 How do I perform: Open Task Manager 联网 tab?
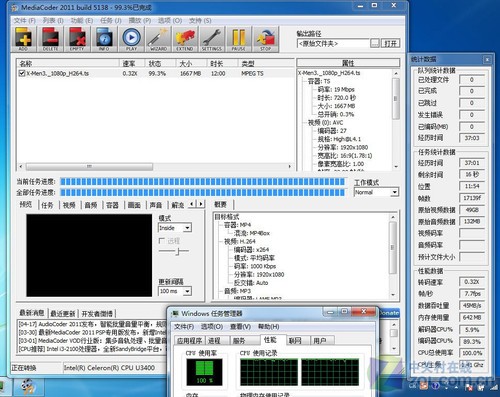click(295, 341)
